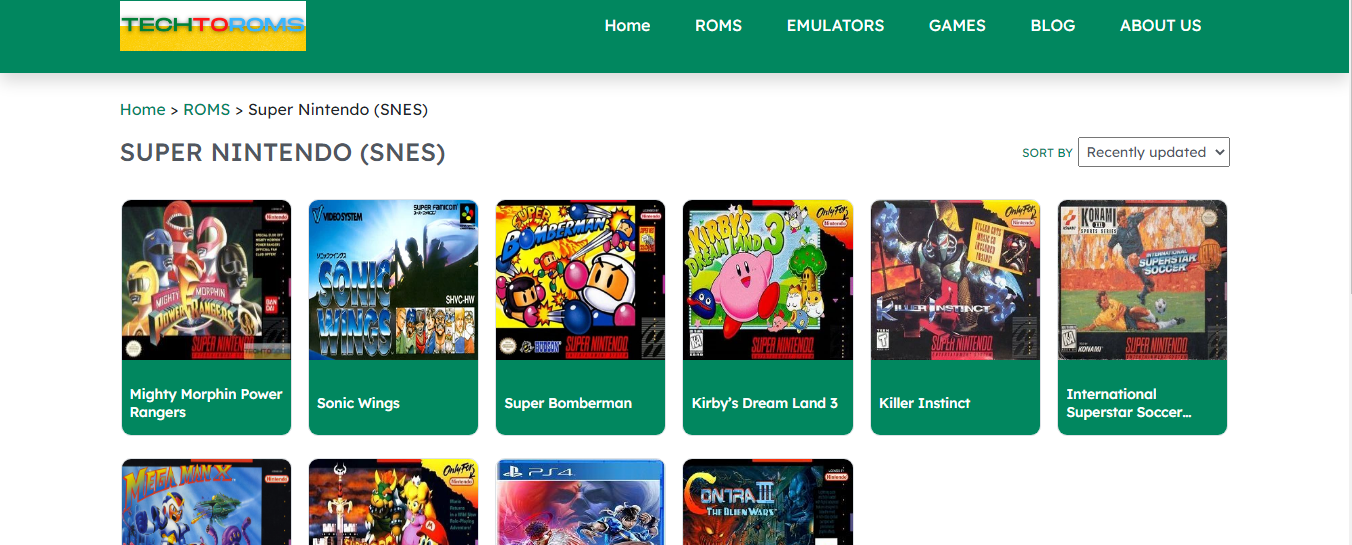The width and height of the screenshot is (1352, 545).
Task: Open the ROMS menu item
Action: (x=718, y=26)
